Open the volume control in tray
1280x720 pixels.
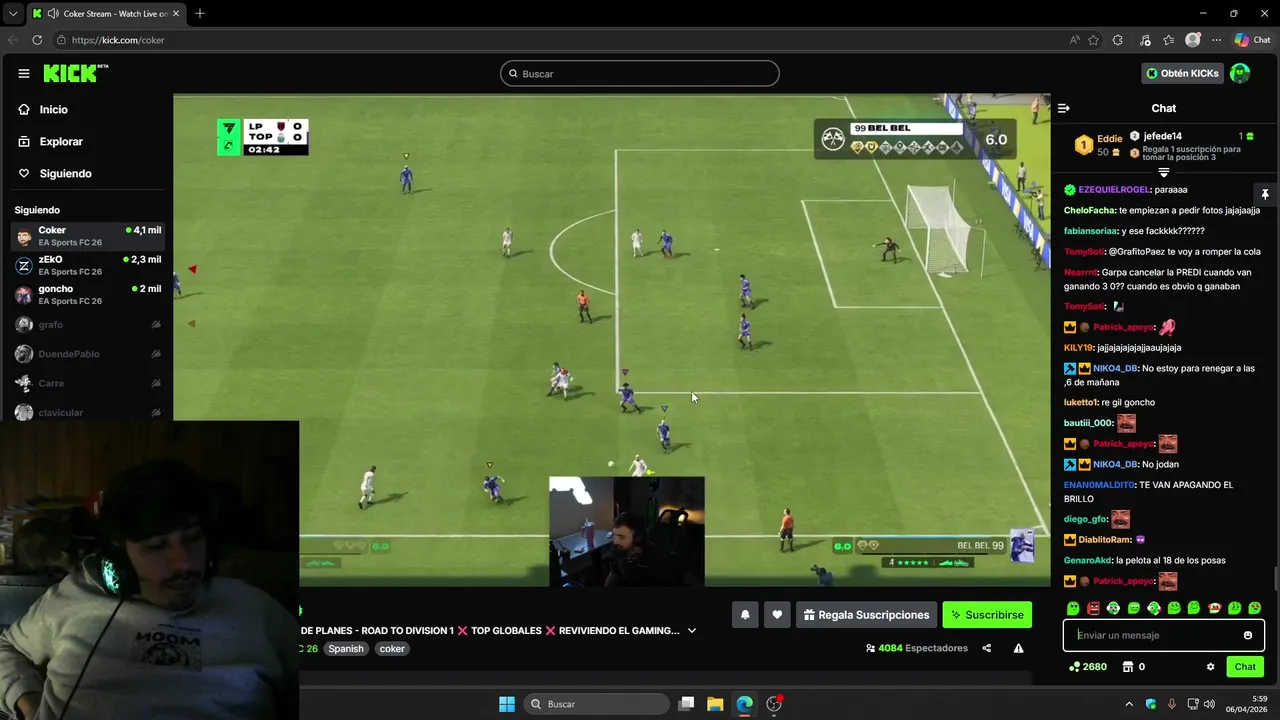tap(1209, 704)
